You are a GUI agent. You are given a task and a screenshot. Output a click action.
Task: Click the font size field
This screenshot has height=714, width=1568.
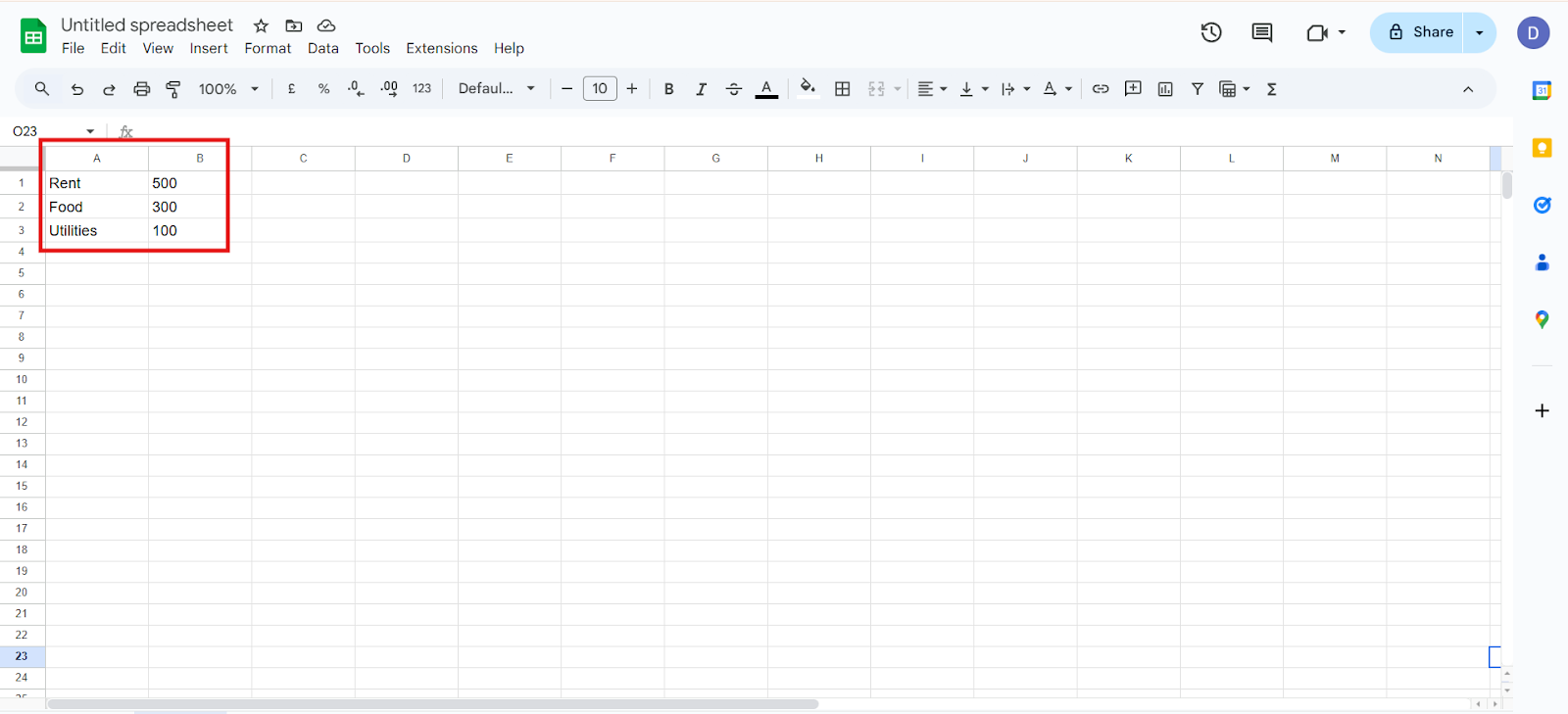tap(600, 88)
